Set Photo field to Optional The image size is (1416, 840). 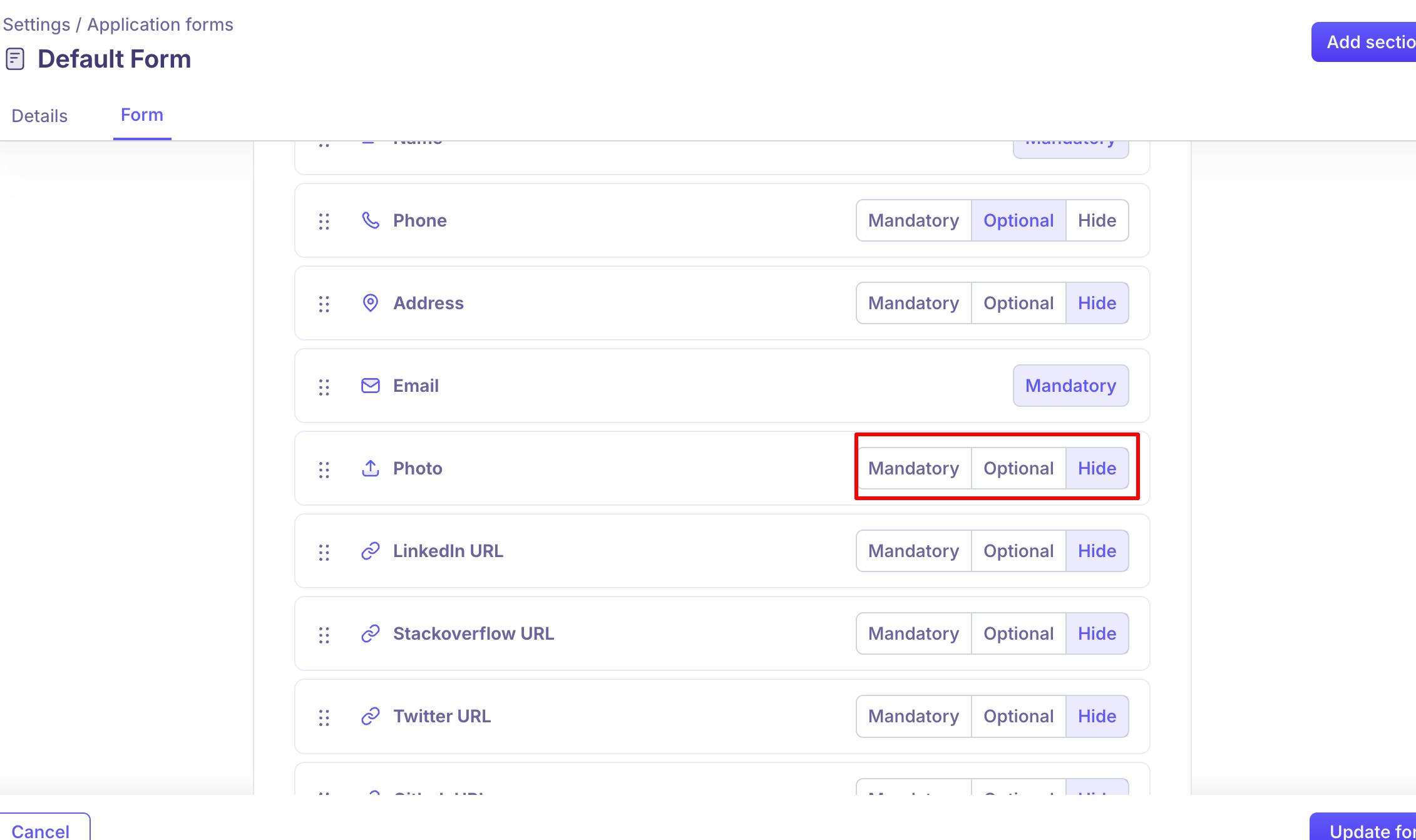tap(1018, 468)
